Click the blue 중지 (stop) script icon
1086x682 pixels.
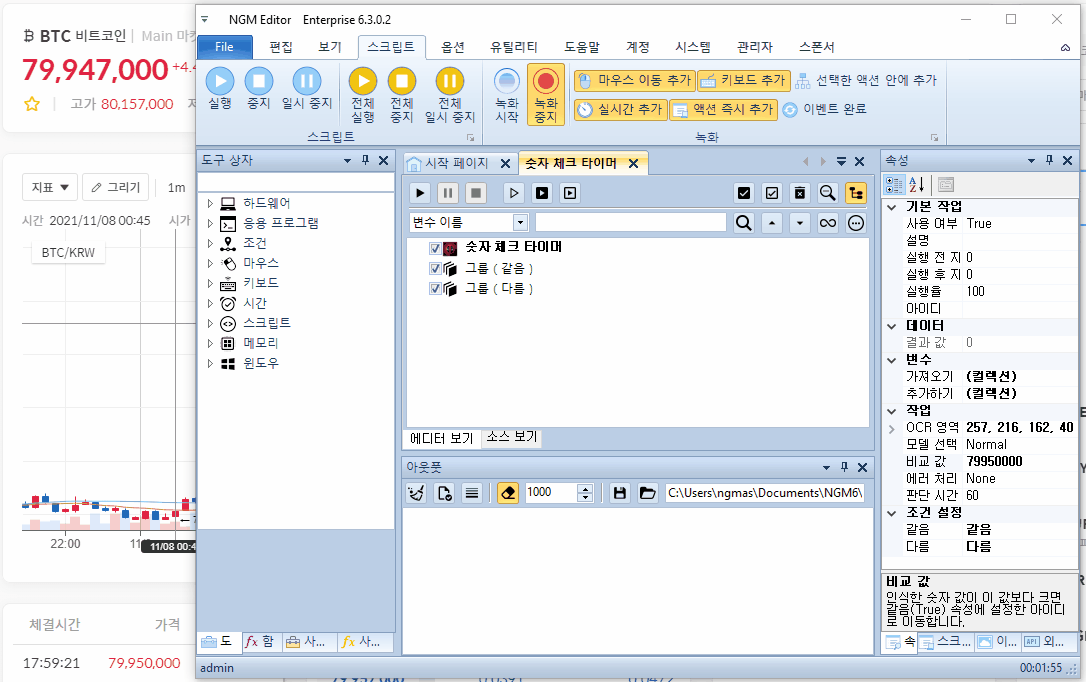click(258, 82)
